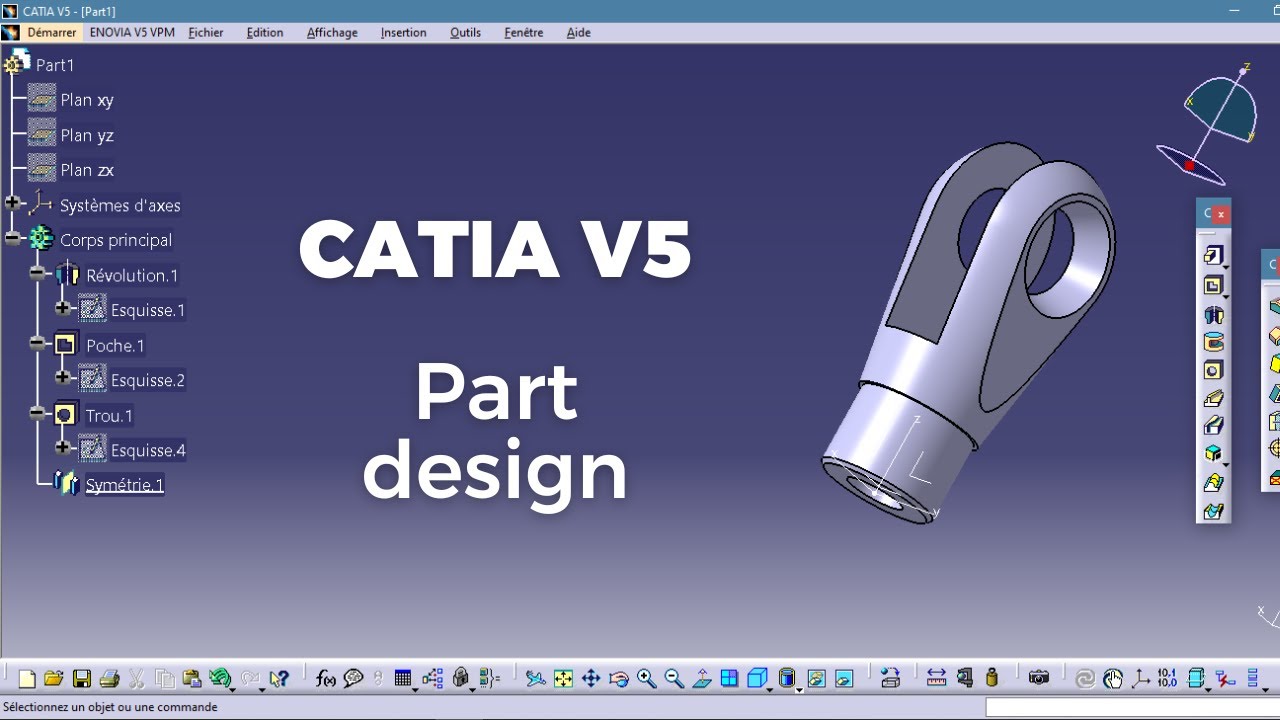Close the floating sketch-based features toolbar
The height and width of the screenshot is (720, 1280).
click(x=1220, y=213)
